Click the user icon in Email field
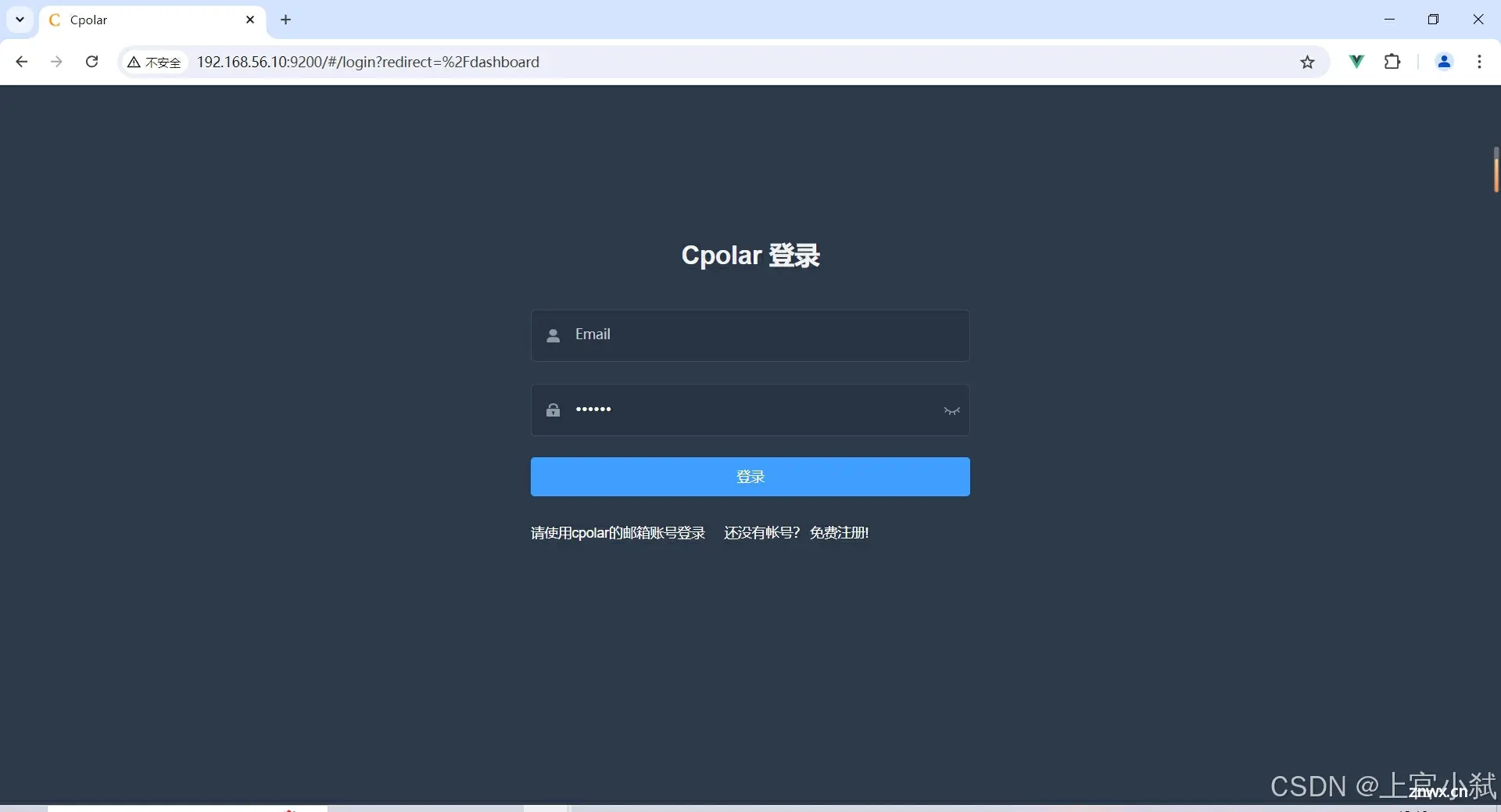The height and width of the screenshot is (812, 1501). click(x=553, y=335)
